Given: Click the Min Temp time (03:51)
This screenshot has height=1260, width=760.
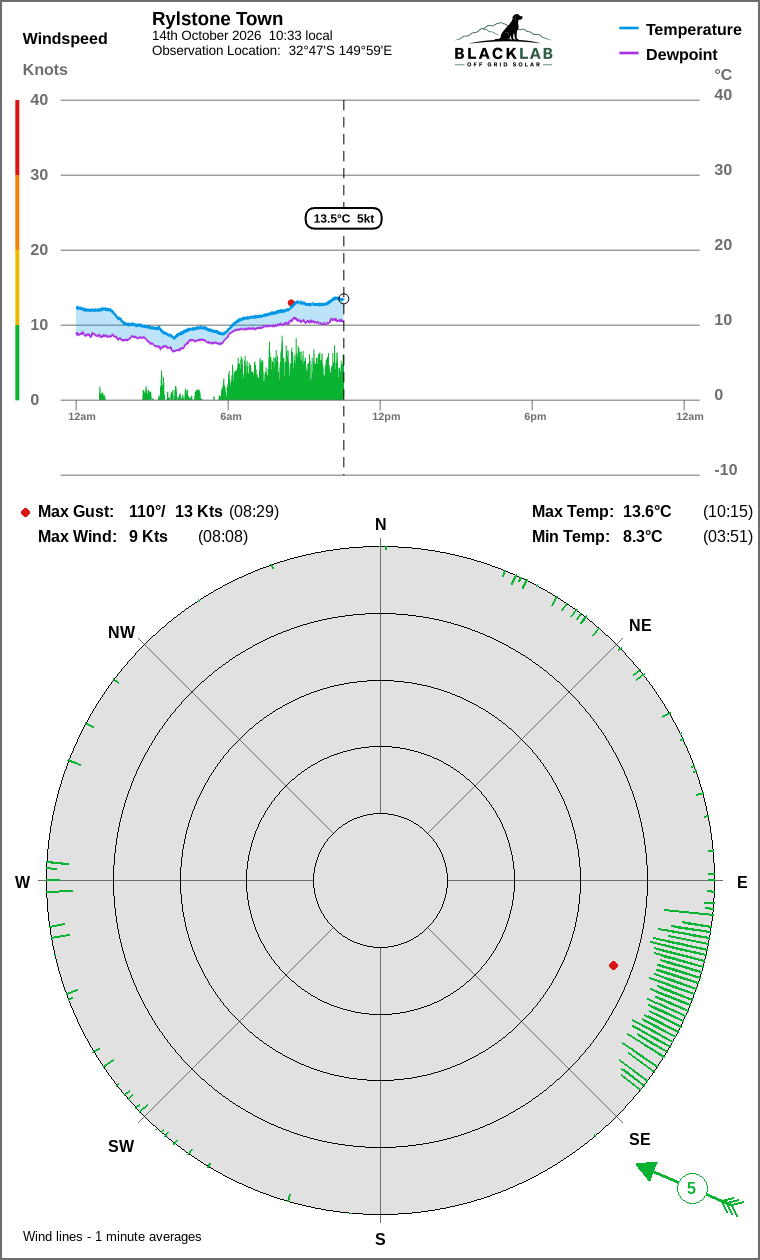Looking at the screenshot, I should click(x=728, y=536).
